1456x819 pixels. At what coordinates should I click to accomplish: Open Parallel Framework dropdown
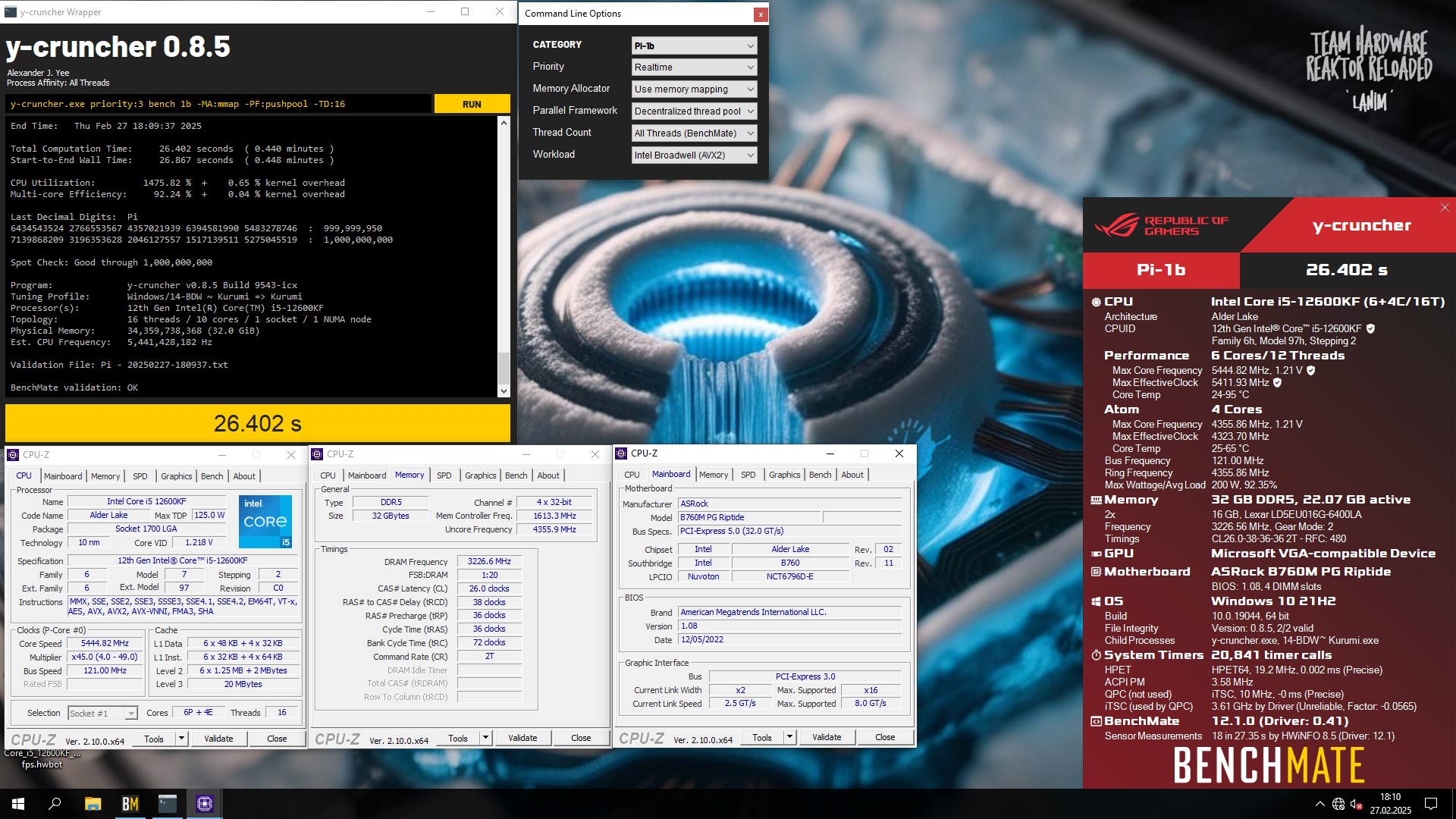click(x=694, y=111)
